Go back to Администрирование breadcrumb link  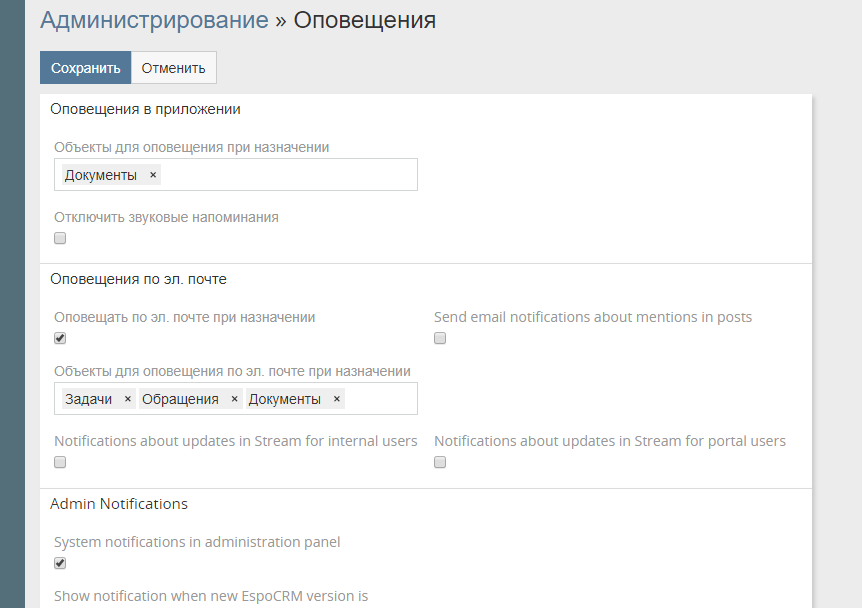click(x=154, y=20)
